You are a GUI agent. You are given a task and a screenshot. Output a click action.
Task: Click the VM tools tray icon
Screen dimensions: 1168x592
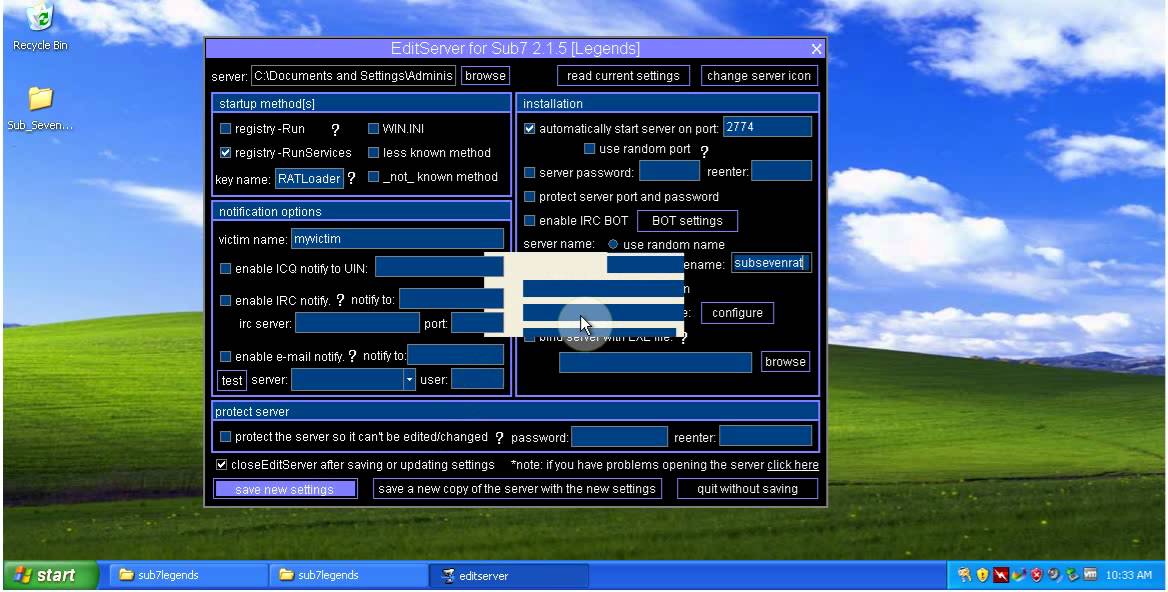click(x=1090, y=574)
